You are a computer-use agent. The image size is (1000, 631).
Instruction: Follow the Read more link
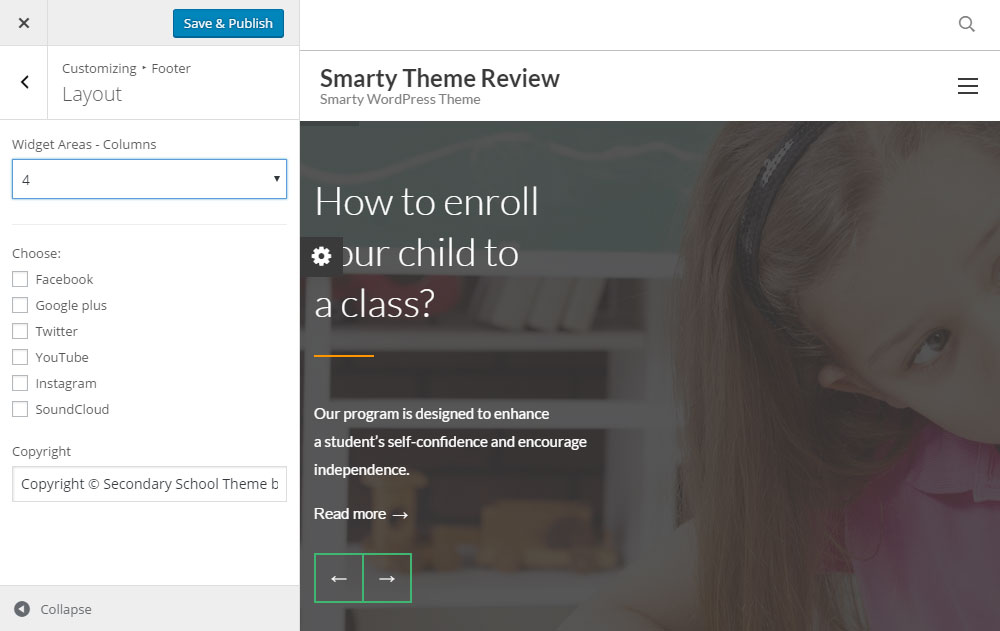point(348,513)
